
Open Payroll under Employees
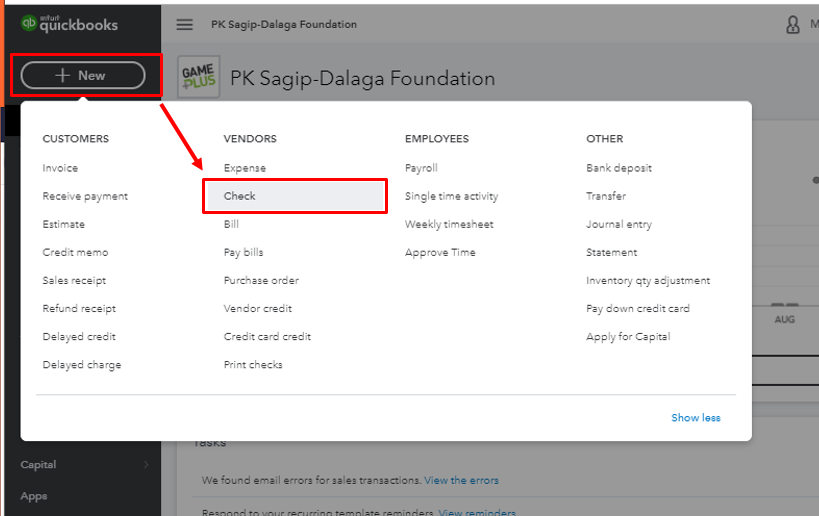(421, 168)
